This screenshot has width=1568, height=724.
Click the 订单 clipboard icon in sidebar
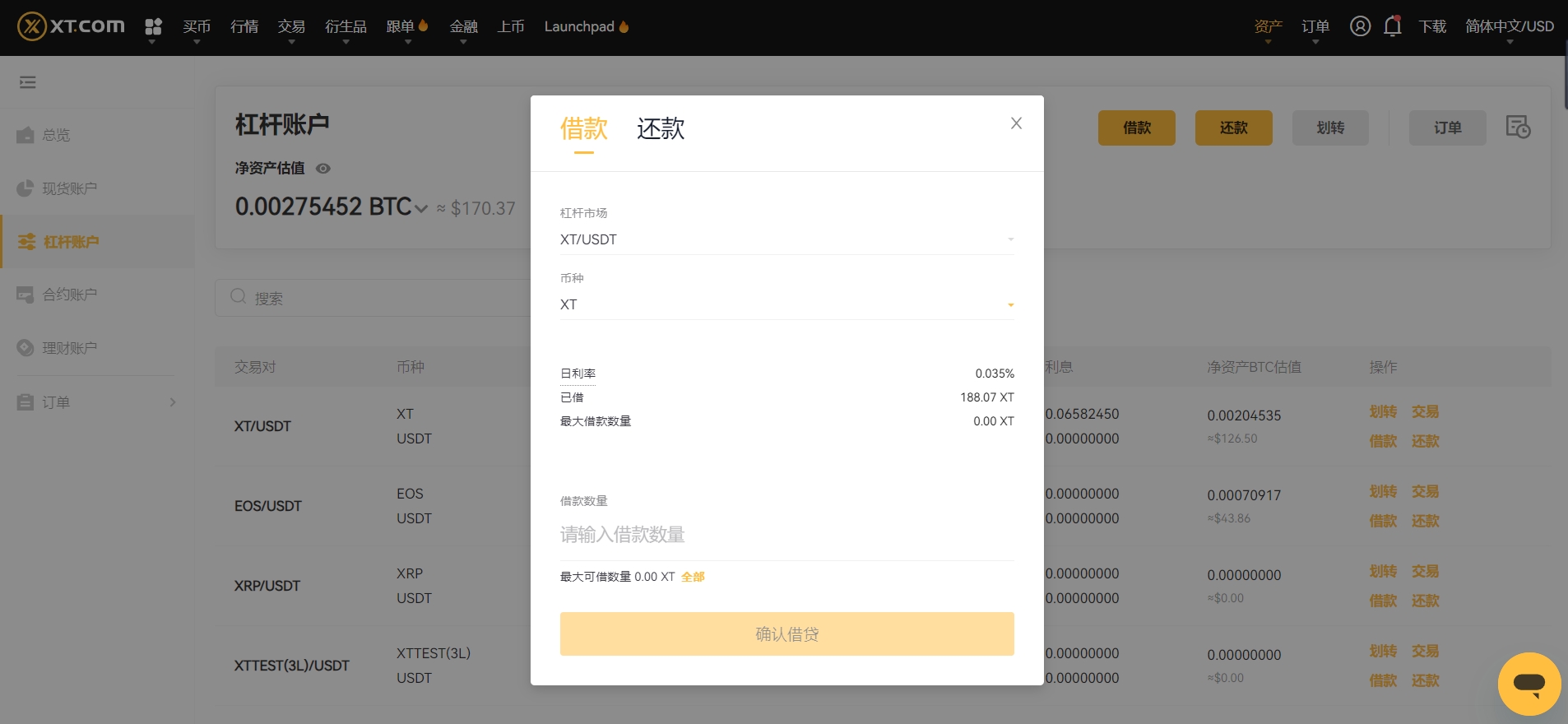26,402
